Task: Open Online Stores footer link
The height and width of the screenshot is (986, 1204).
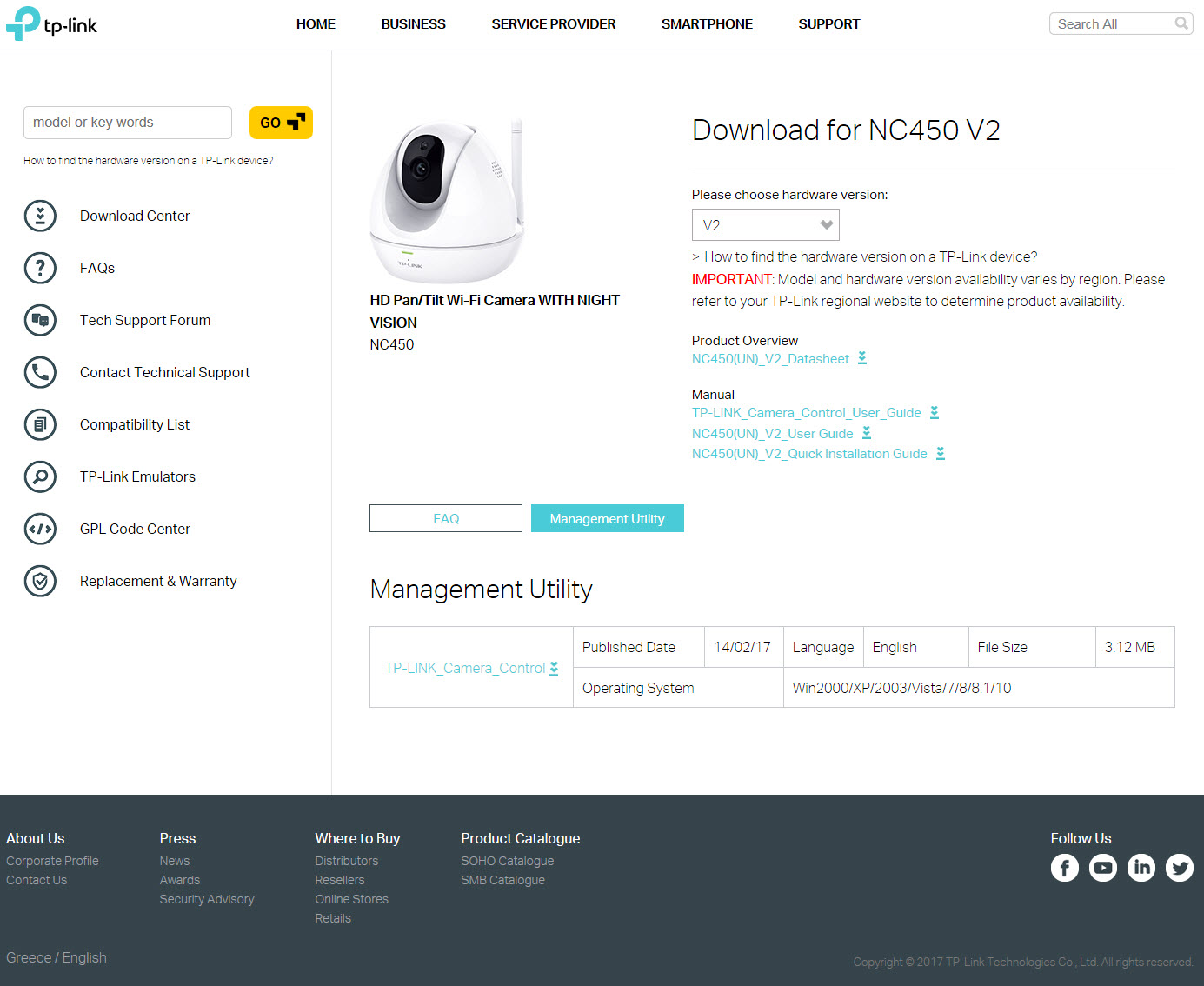Action: point(352,899)
